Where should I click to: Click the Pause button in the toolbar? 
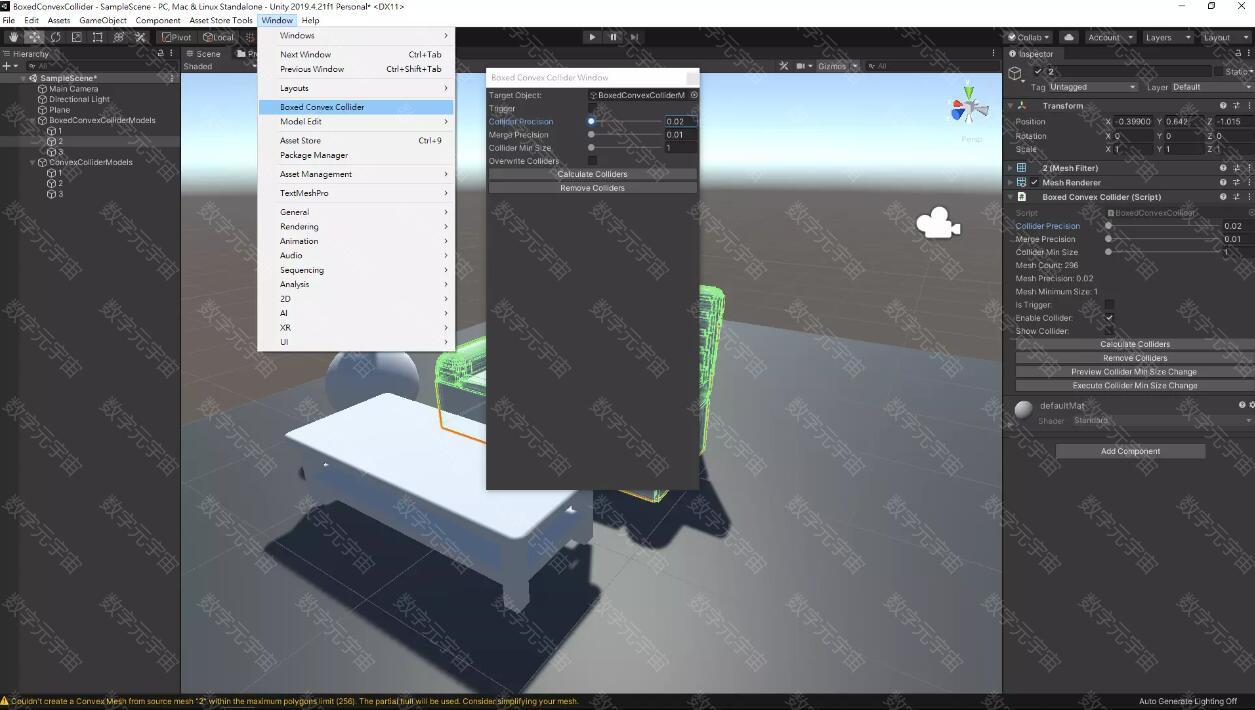click(613, 37)
